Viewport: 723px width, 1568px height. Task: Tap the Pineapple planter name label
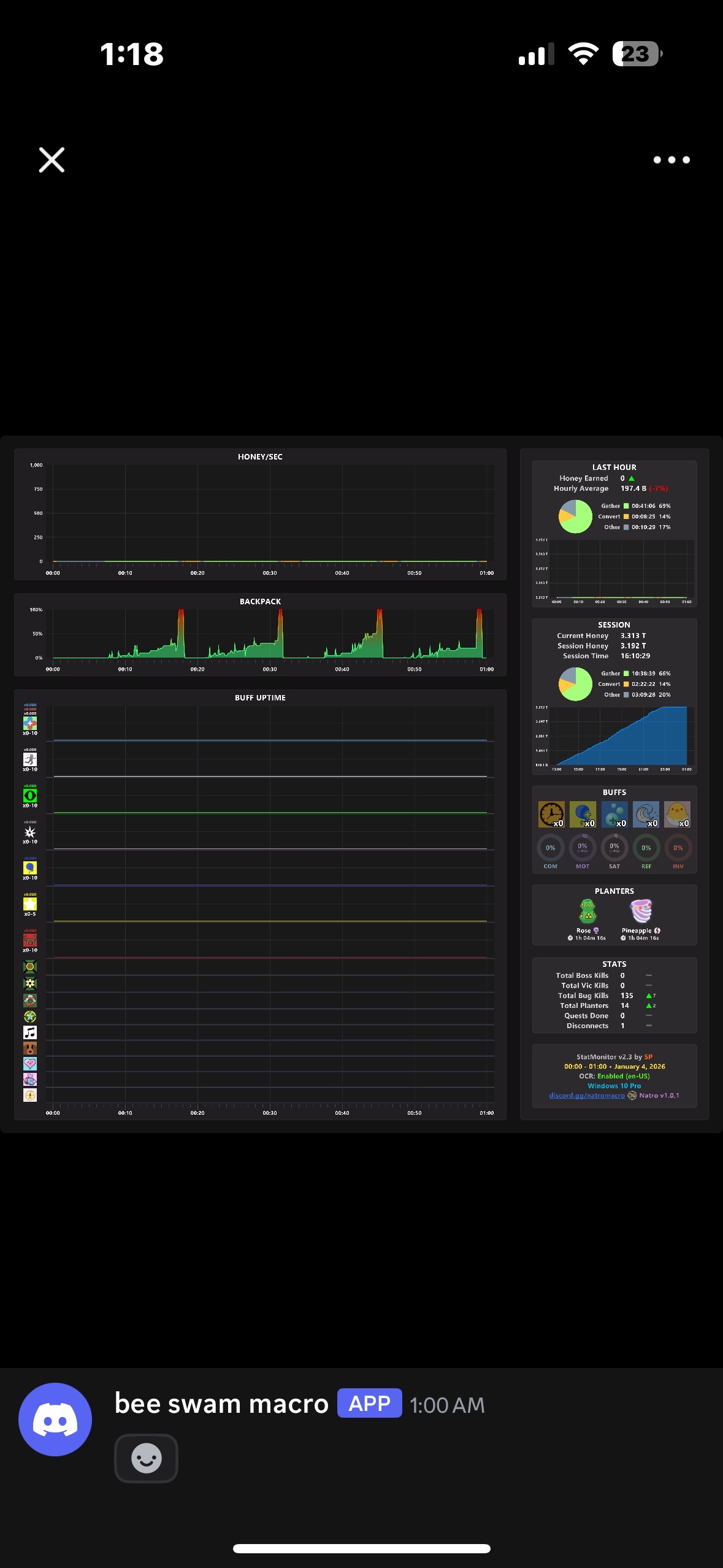click(637, 931)
